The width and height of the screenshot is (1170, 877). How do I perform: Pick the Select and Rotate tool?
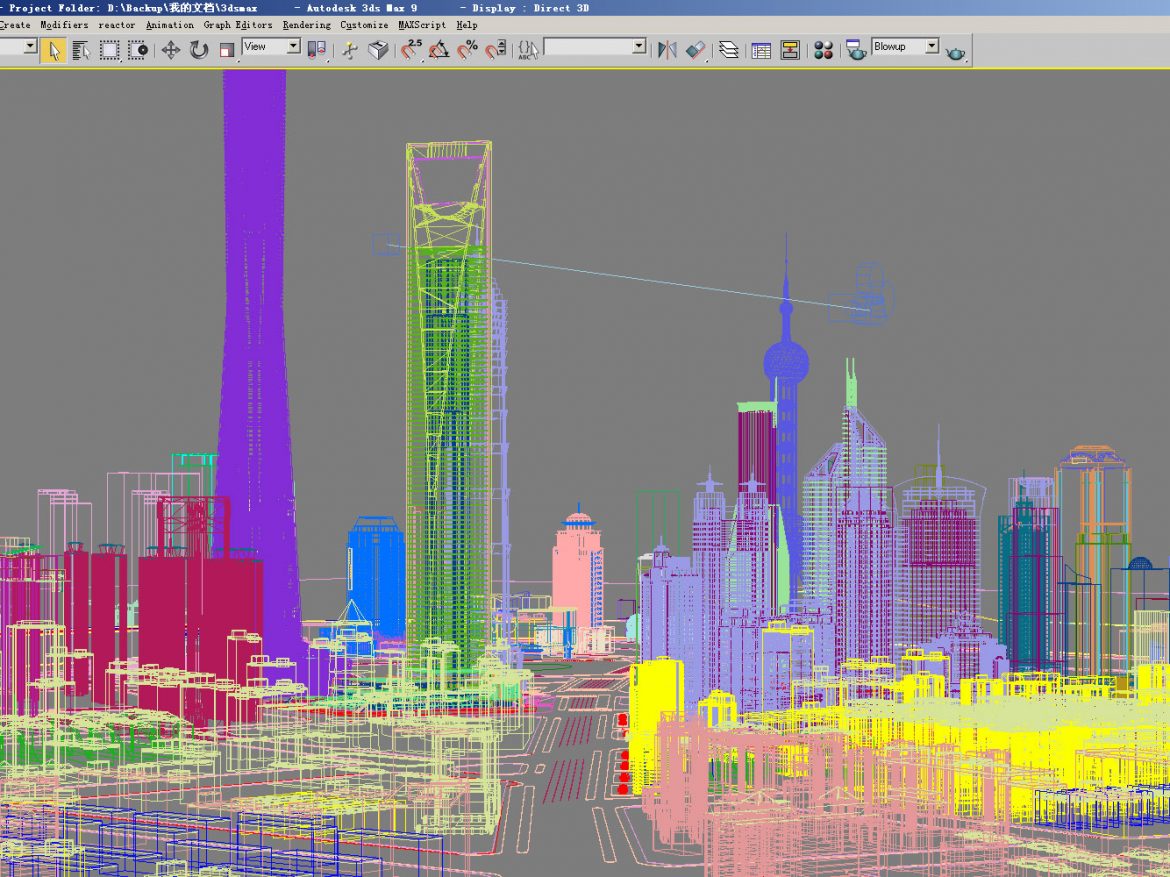coord(199,50)
